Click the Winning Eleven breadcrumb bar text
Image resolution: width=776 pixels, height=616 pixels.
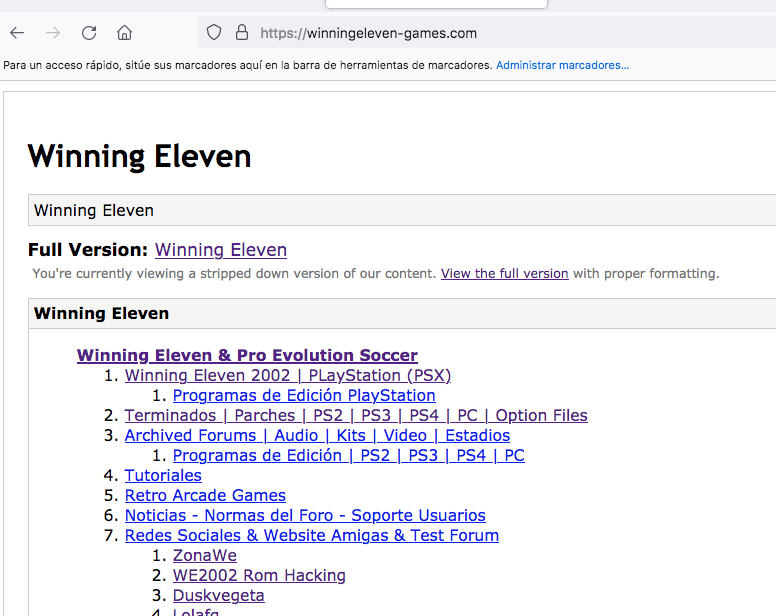pos(94,210)
